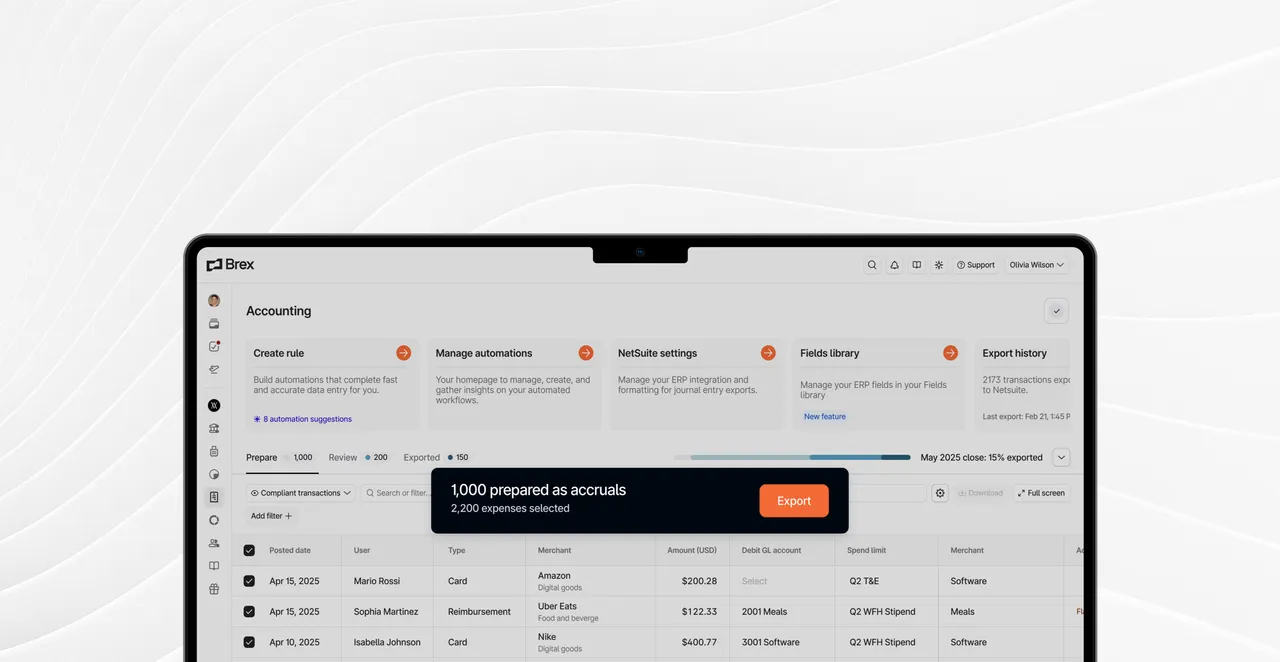Screen dimensions: 1280x662
Task: Open the Export history card
Action: coord(1023,384)
